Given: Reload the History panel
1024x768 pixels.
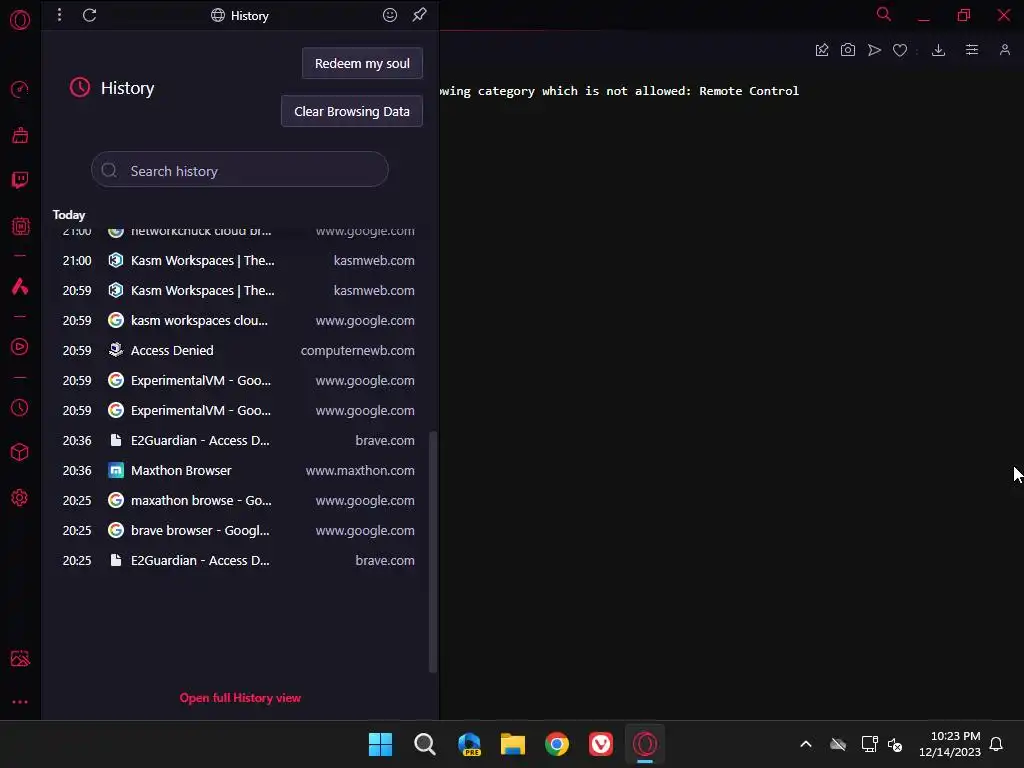Looking at the screenshot, I should pos(89,15).
